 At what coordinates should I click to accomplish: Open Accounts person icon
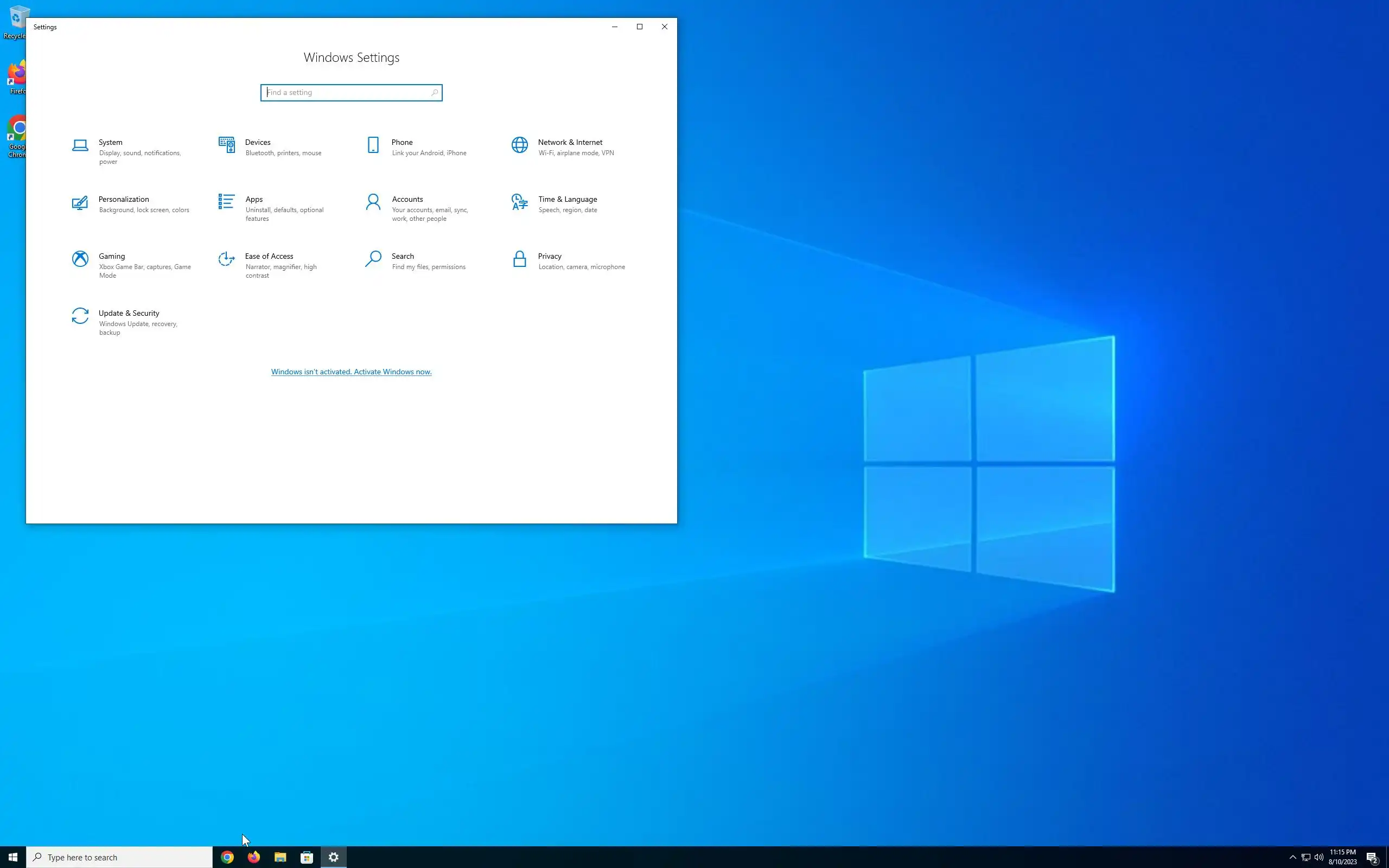373,202
